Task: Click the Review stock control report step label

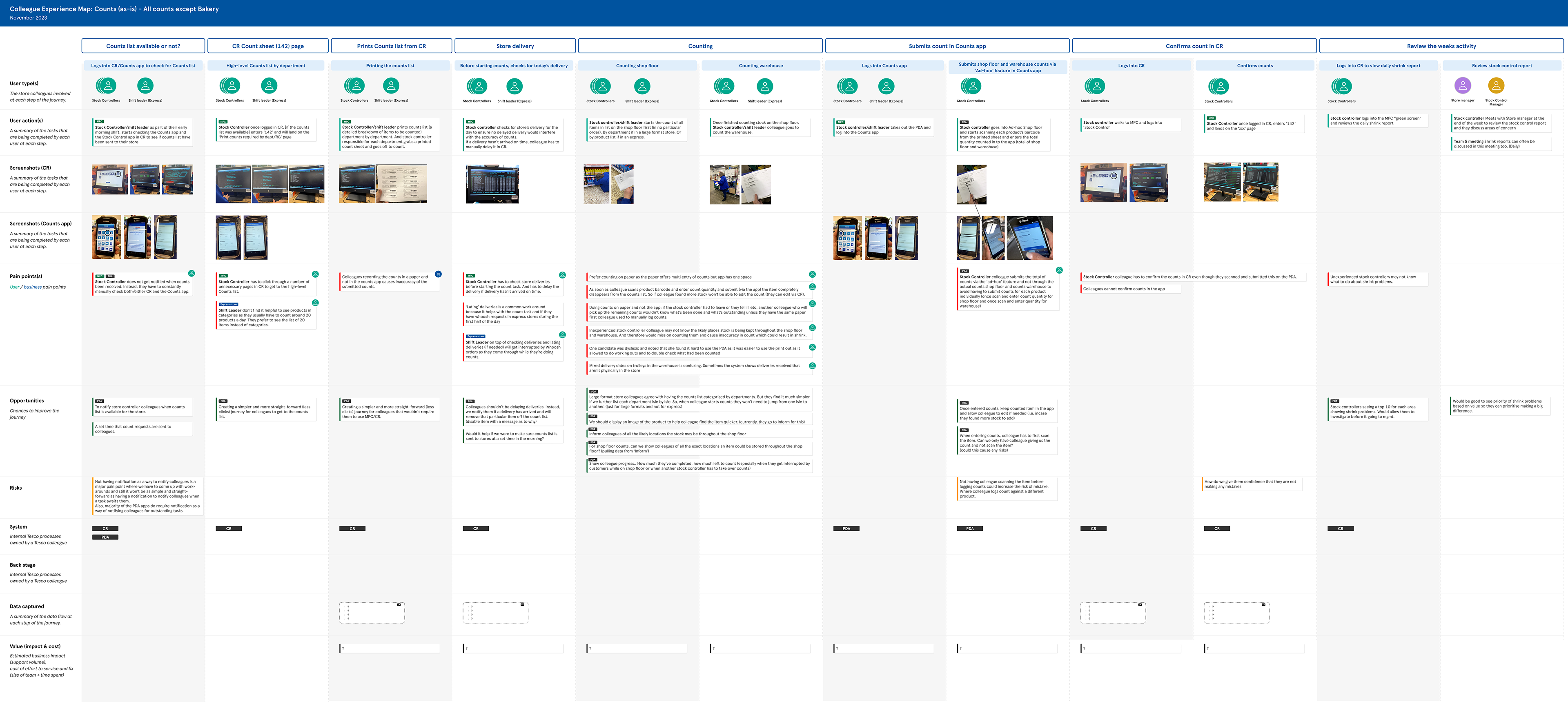Action: 1502,66
